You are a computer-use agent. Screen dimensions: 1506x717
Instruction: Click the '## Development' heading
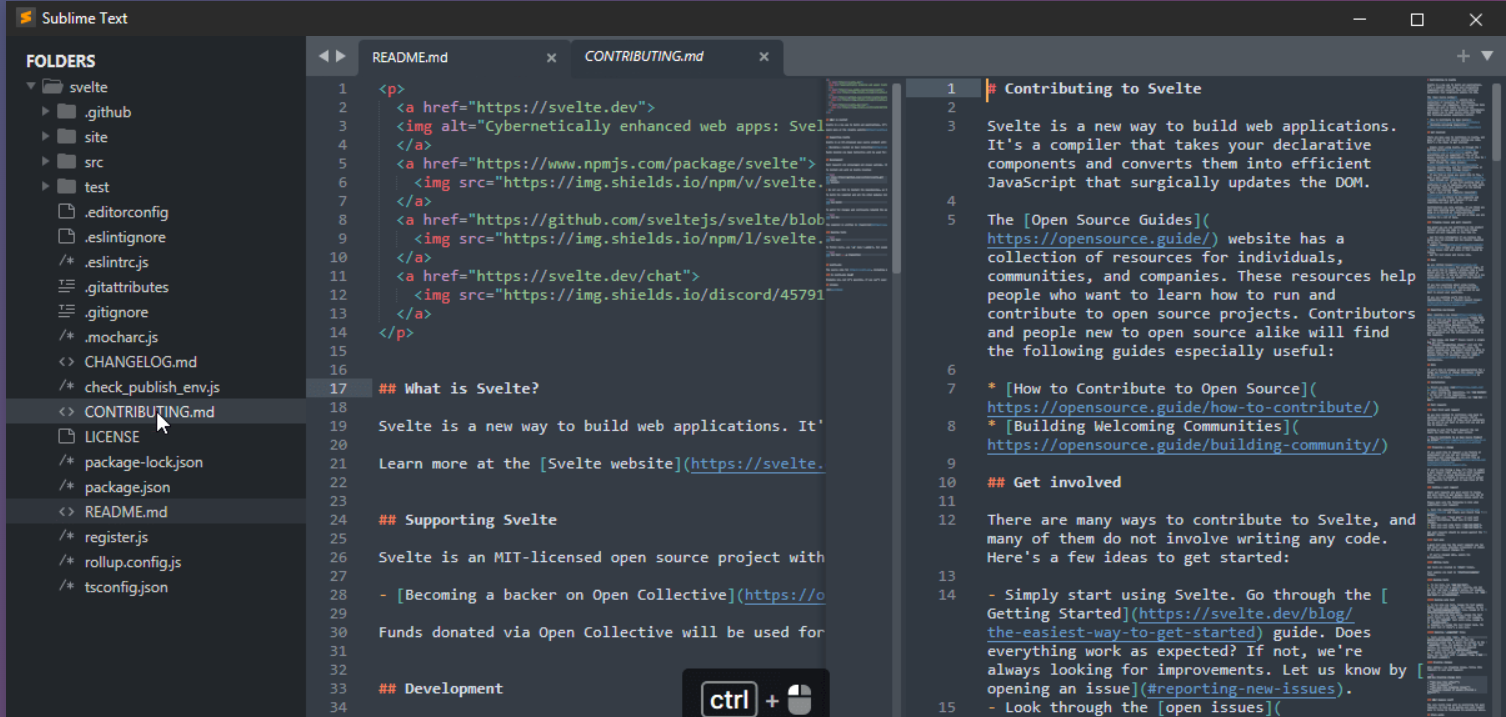tap(441, 688)
